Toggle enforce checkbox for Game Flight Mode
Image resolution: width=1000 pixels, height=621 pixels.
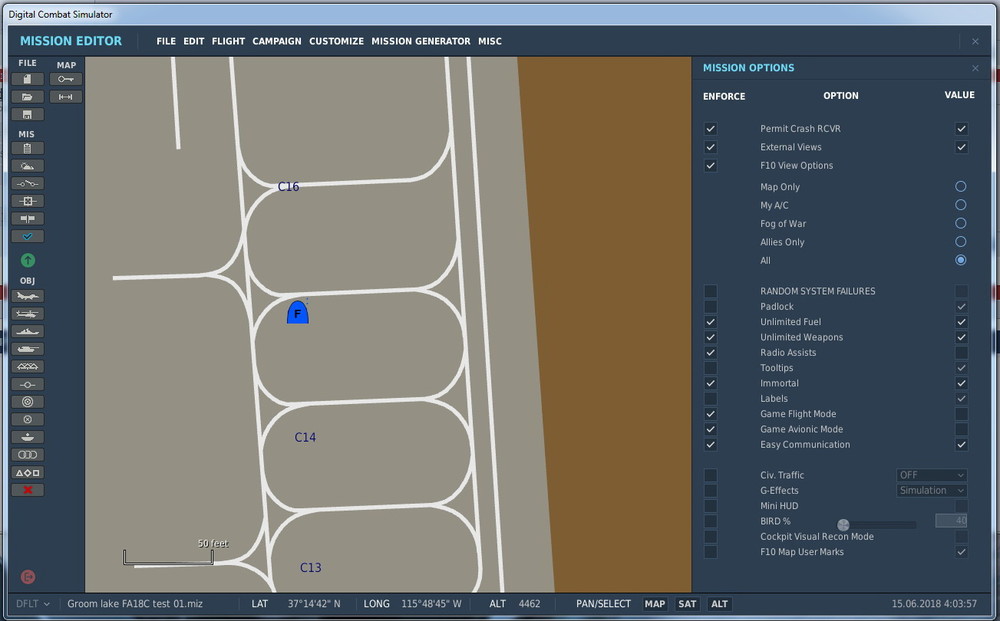coord(710,414)
